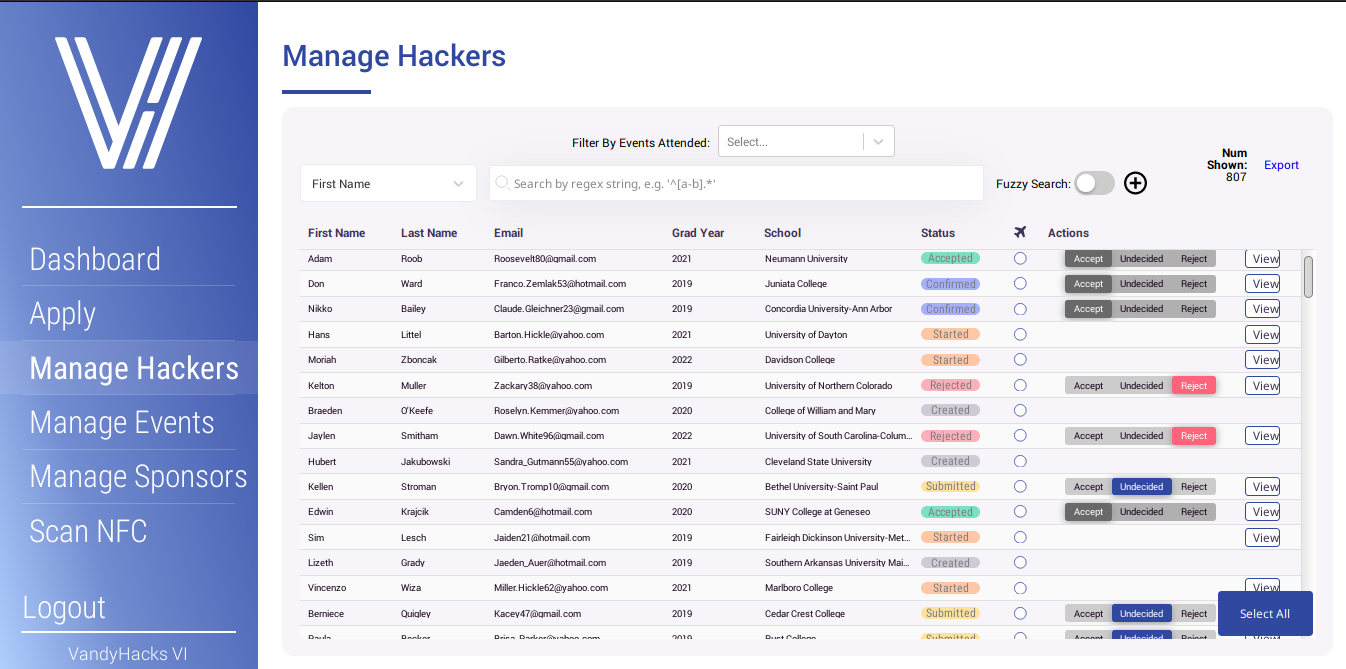
Task: Open the First Name search field dropdown
Action: 388,183
